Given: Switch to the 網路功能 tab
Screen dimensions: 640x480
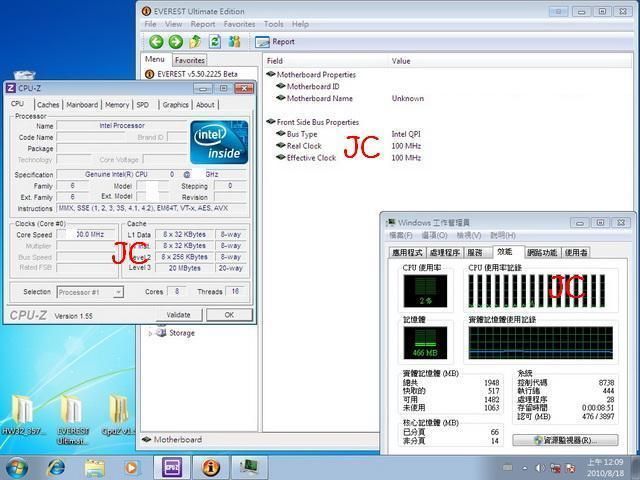Looking at the screenshot, I should coord(542,253).
